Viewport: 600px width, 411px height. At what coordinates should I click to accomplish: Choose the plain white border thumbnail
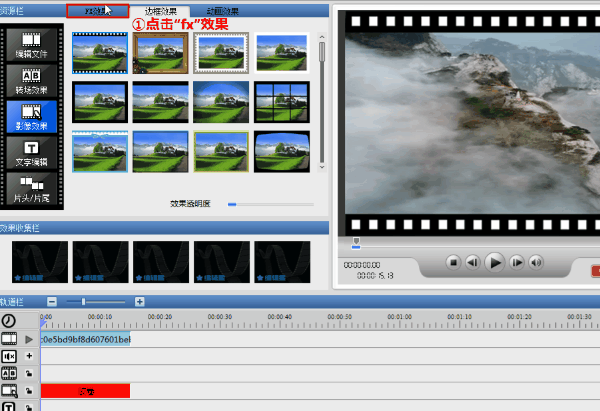coord(282,53)
